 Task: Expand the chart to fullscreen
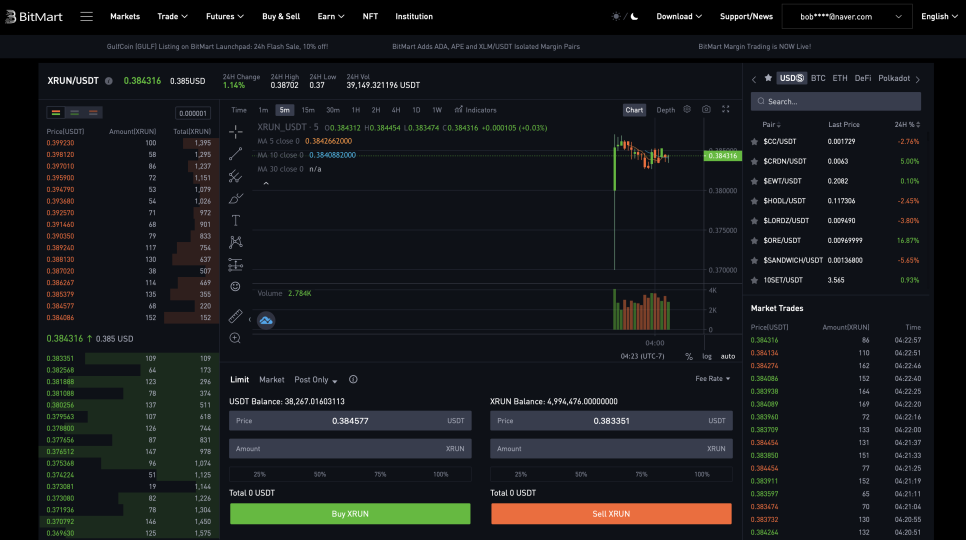coord(726,110)
